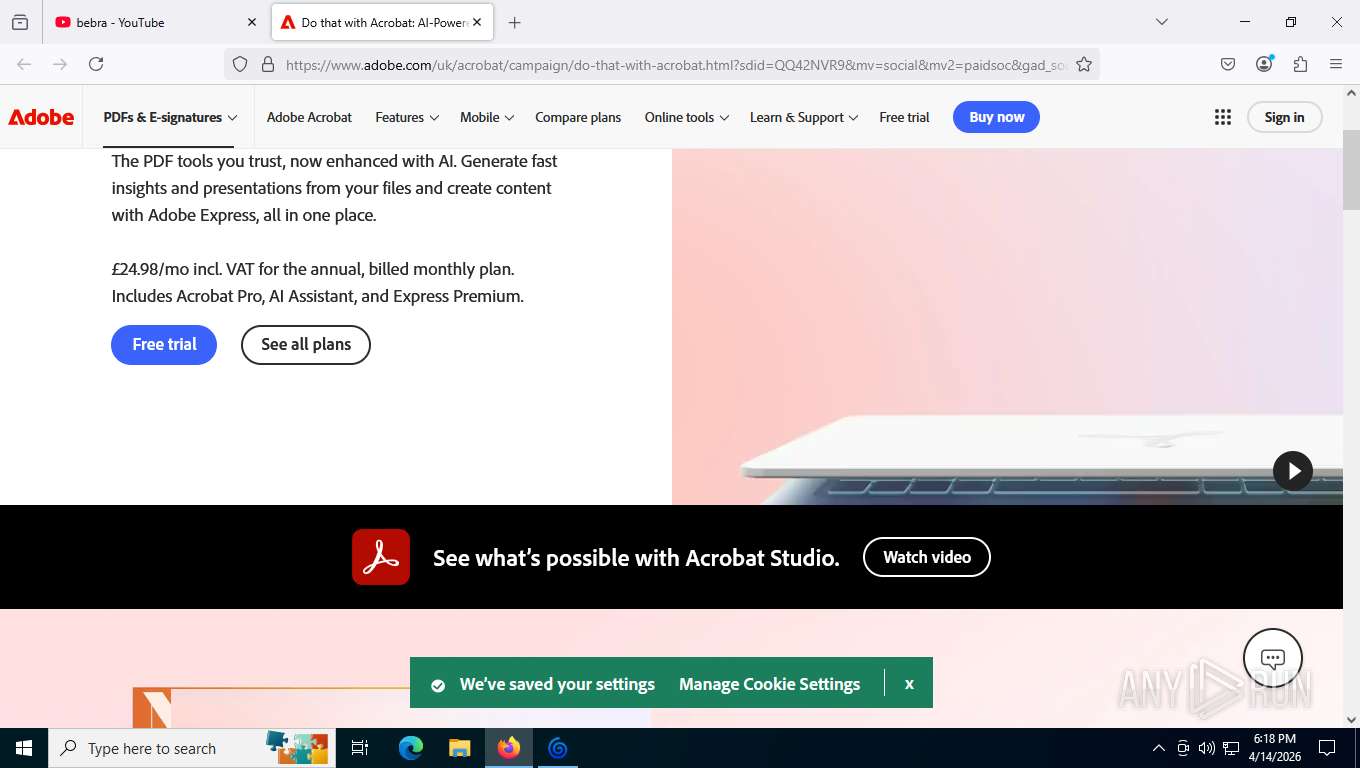Open a new browser tab

(x=514, y=22)
